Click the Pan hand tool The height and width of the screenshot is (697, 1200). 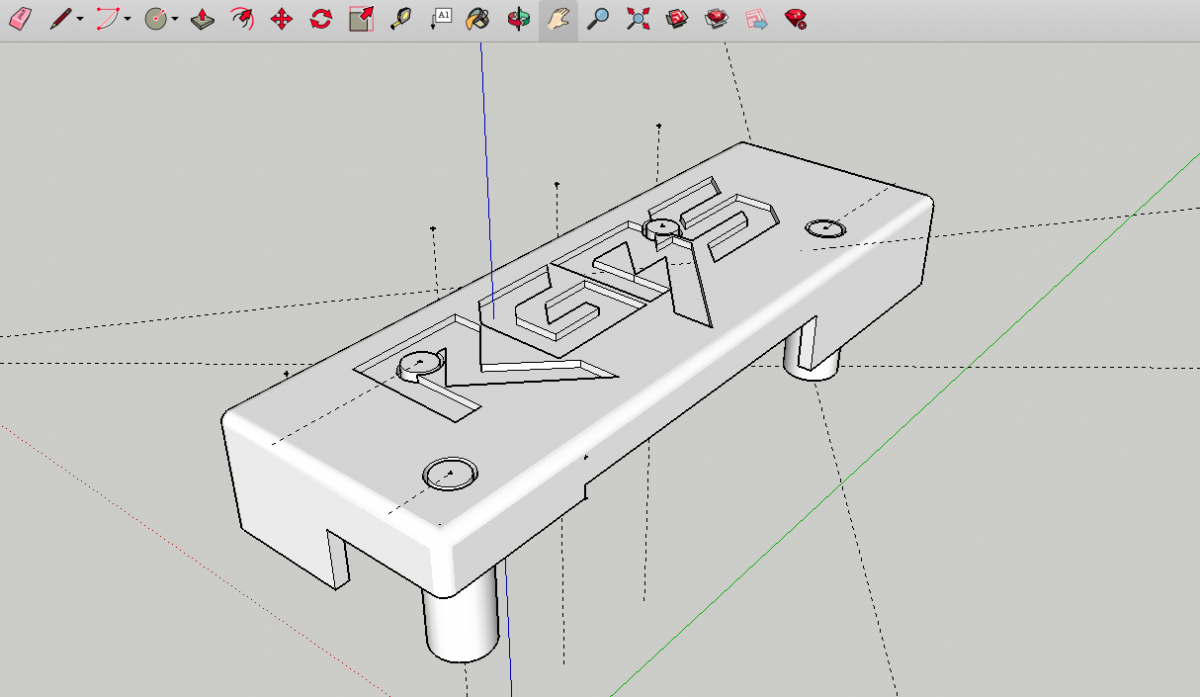558,18
